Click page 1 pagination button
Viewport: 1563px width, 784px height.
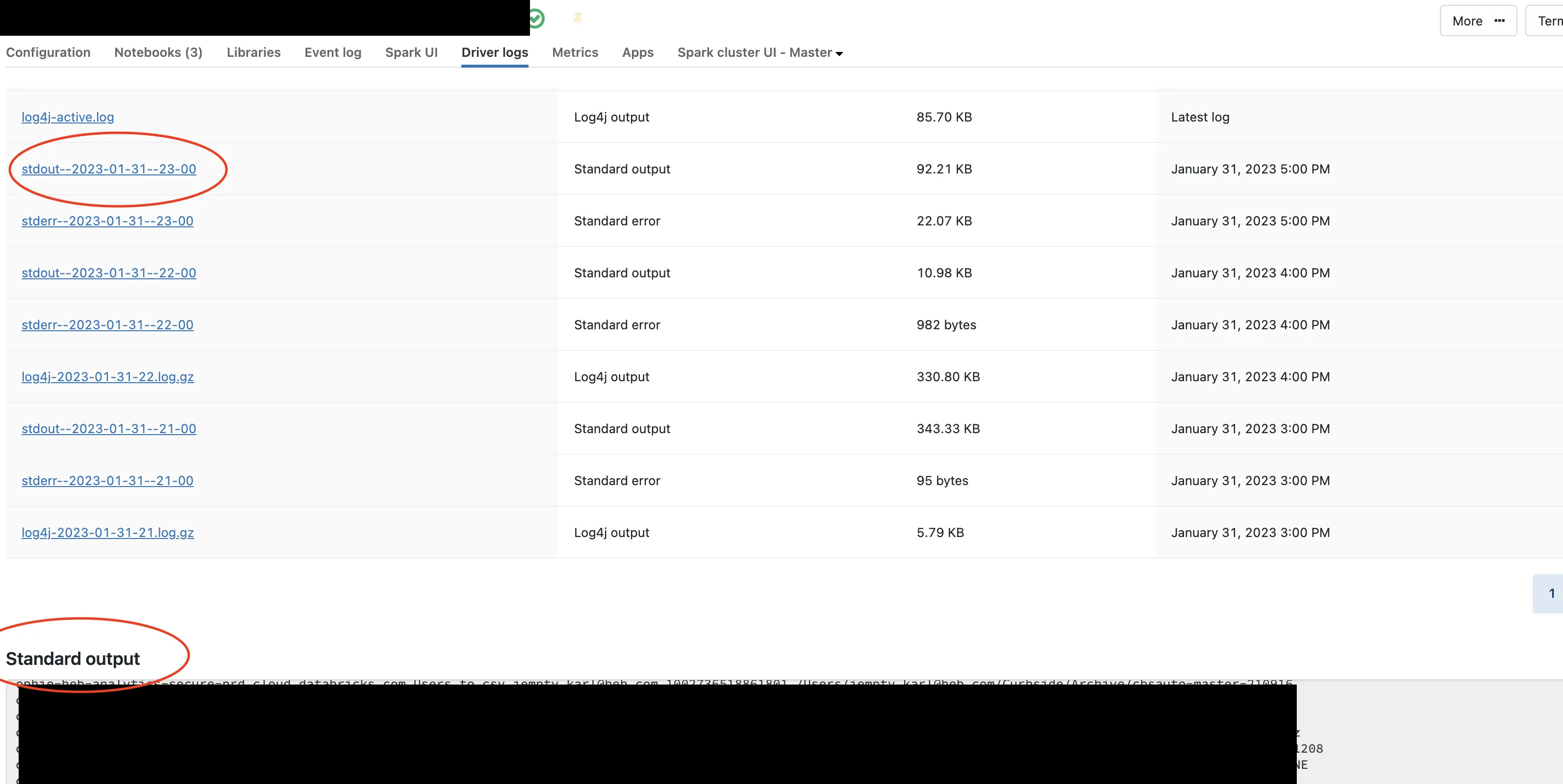coord(1550,593)
